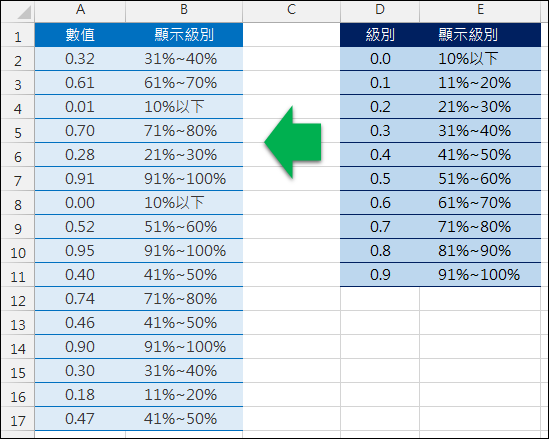Click 顯示級別 header cell in column B
Screen dimensions: 549x439
tap(184, 35)
